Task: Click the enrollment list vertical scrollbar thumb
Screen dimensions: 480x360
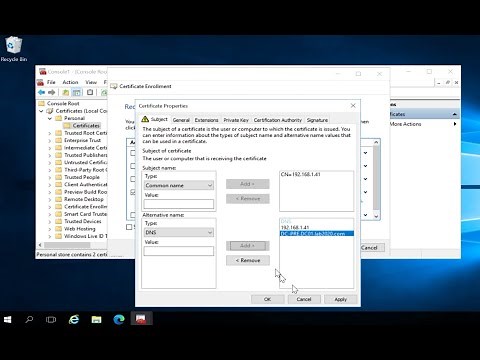Action: [x=376, y=178]
